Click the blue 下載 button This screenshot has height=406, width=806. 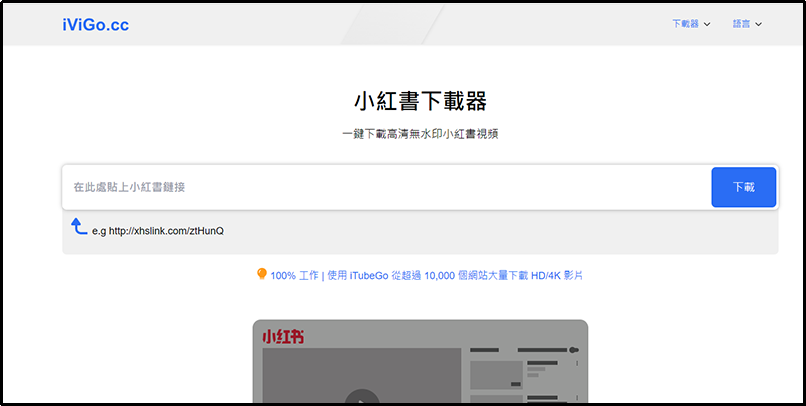[743, 187]
